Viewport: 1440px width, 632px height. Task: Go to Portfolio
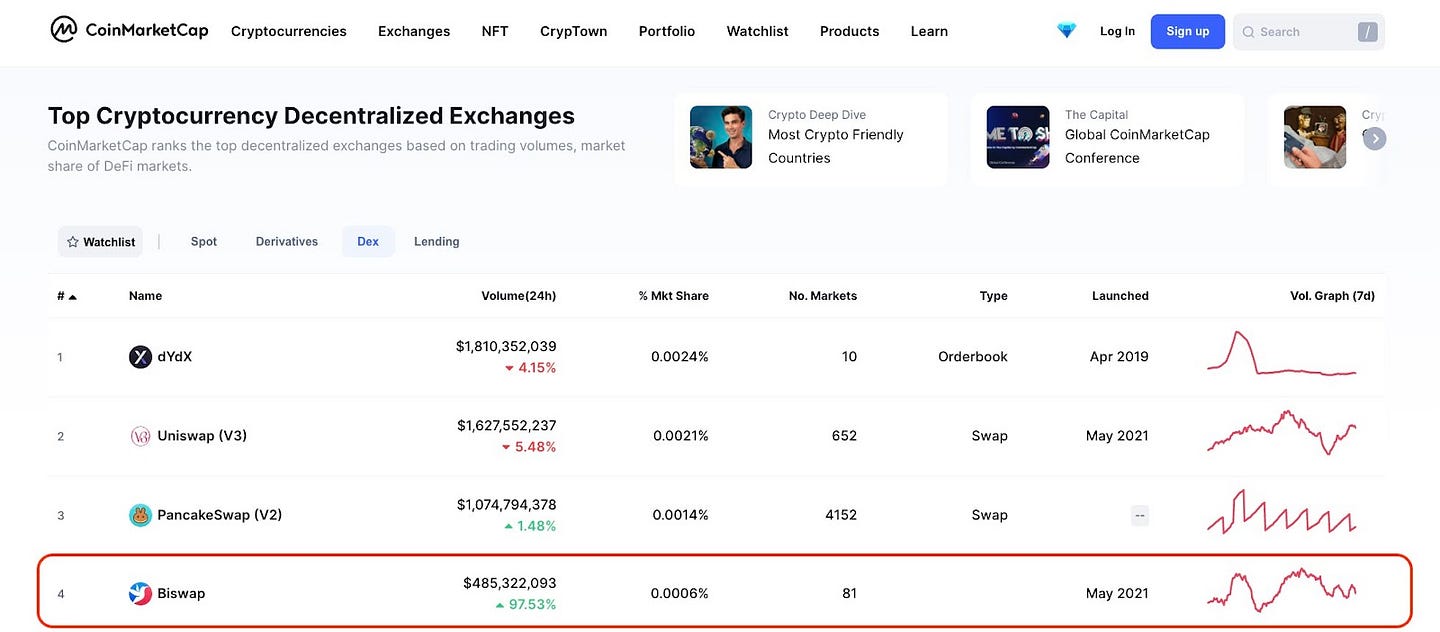pos(667,31)
